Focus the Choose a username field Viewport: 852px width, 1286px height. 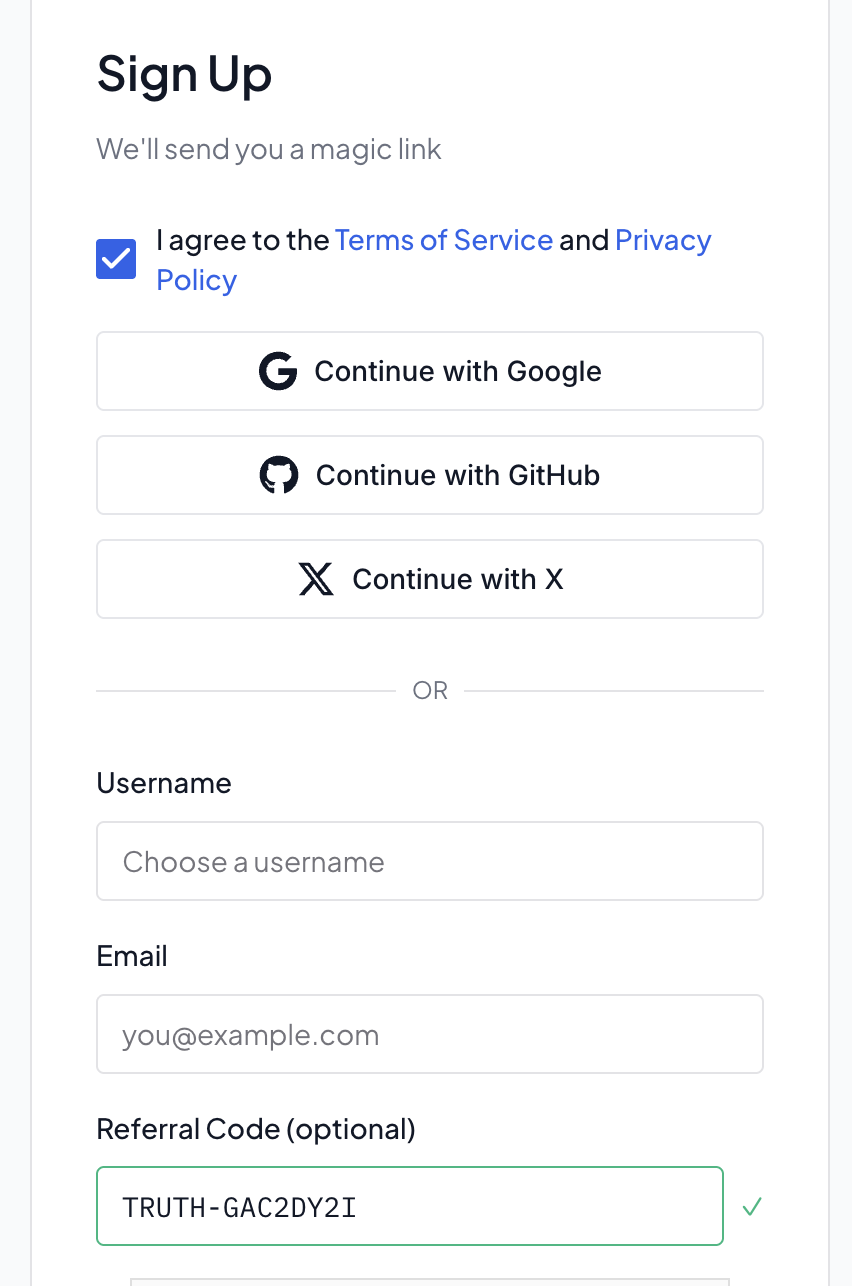coord(429,861)
